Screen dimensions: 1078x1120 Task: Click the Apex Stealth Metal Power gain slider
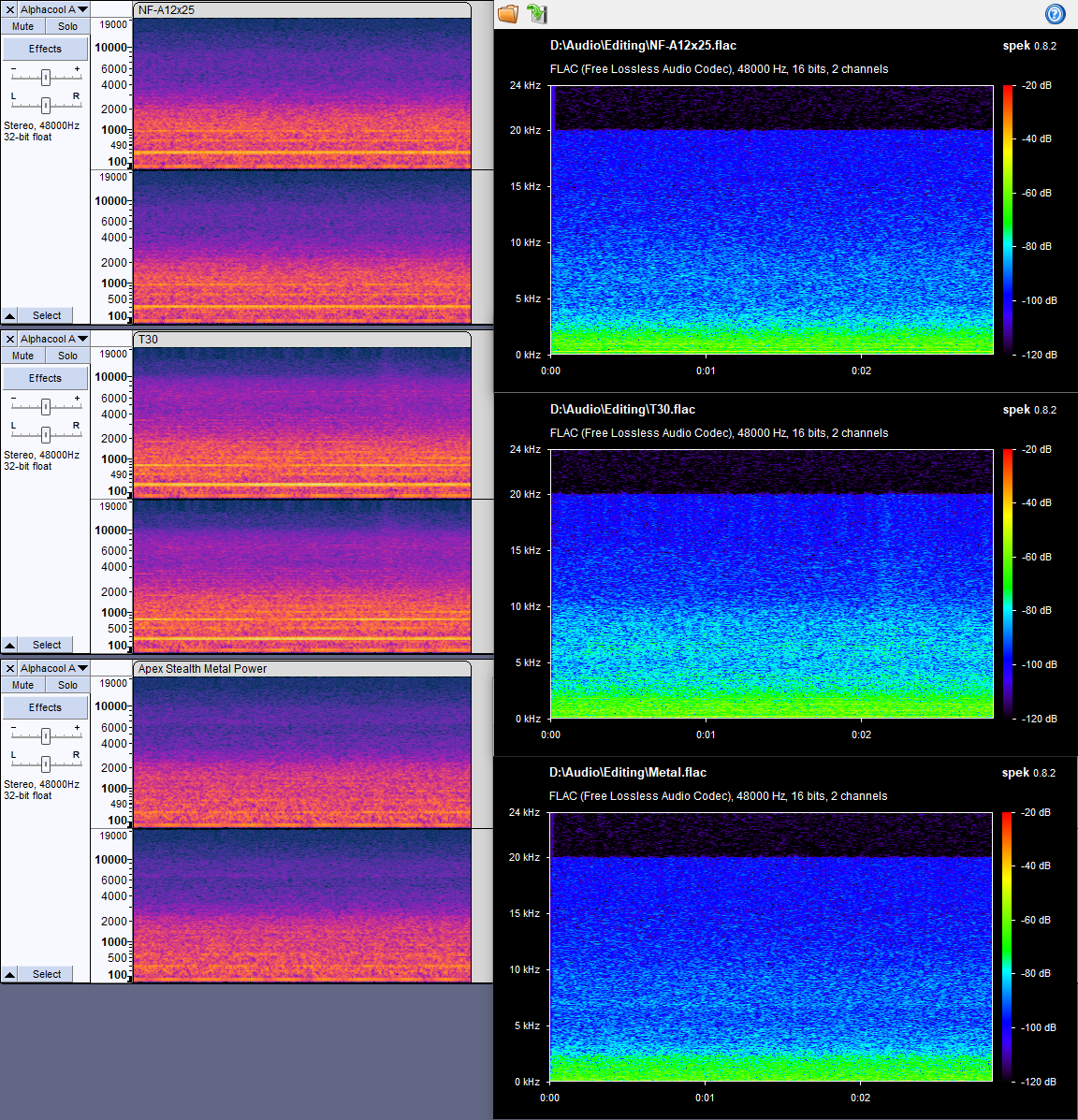(x=46, y=735)
